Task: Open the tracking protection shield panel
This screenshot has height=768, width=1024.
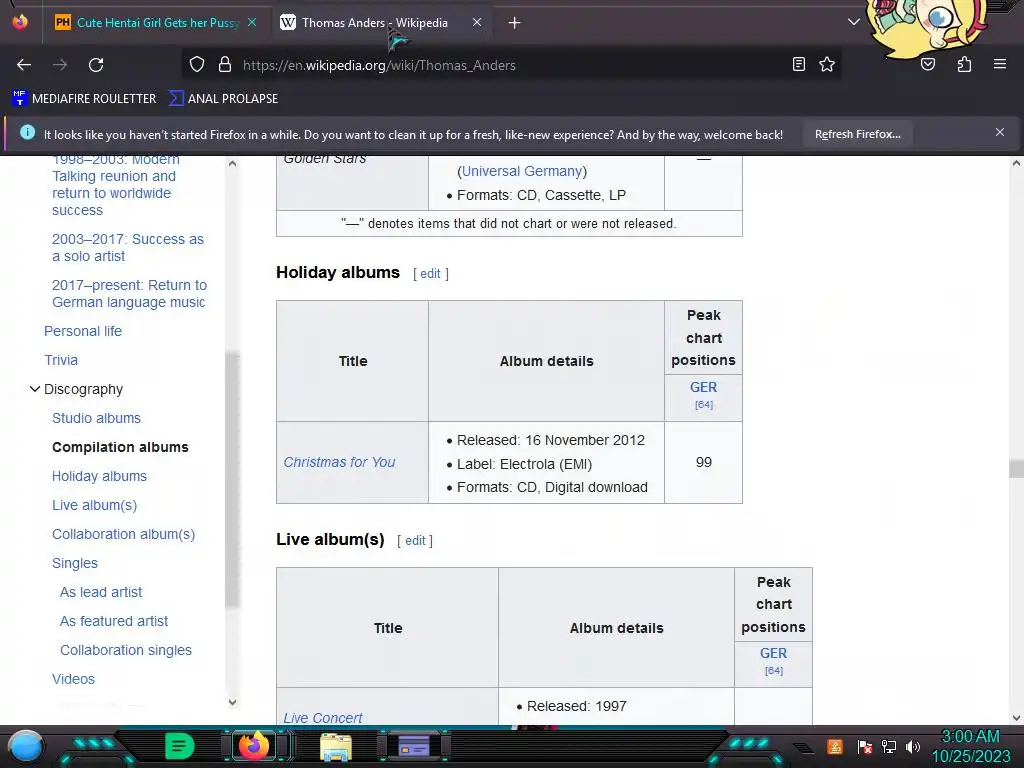Action: coord(197,65)
